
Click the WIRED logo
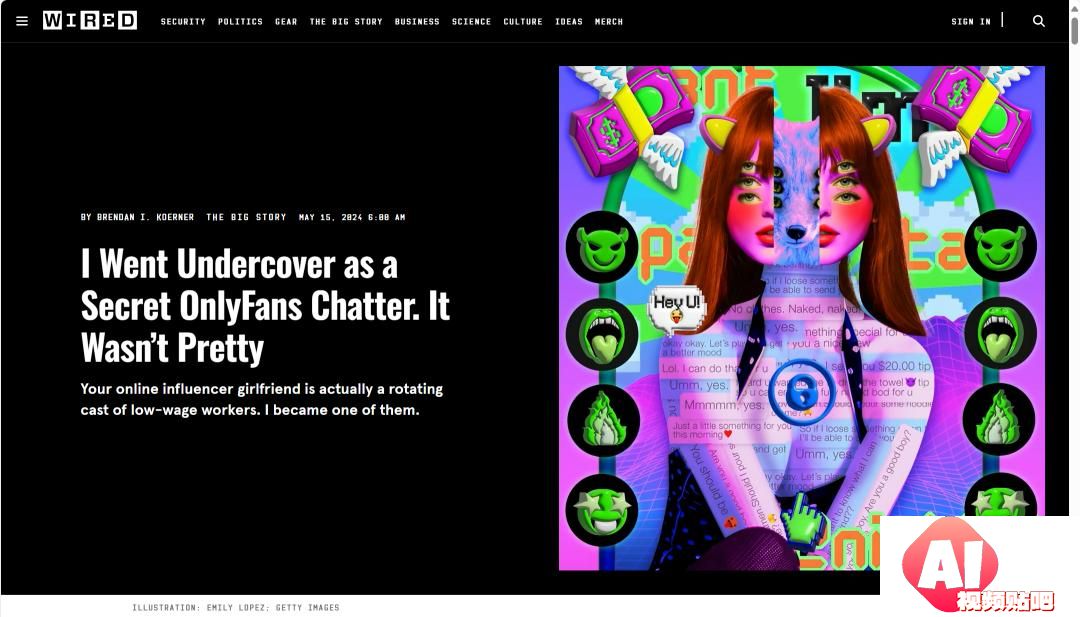[x=90, y=21]
